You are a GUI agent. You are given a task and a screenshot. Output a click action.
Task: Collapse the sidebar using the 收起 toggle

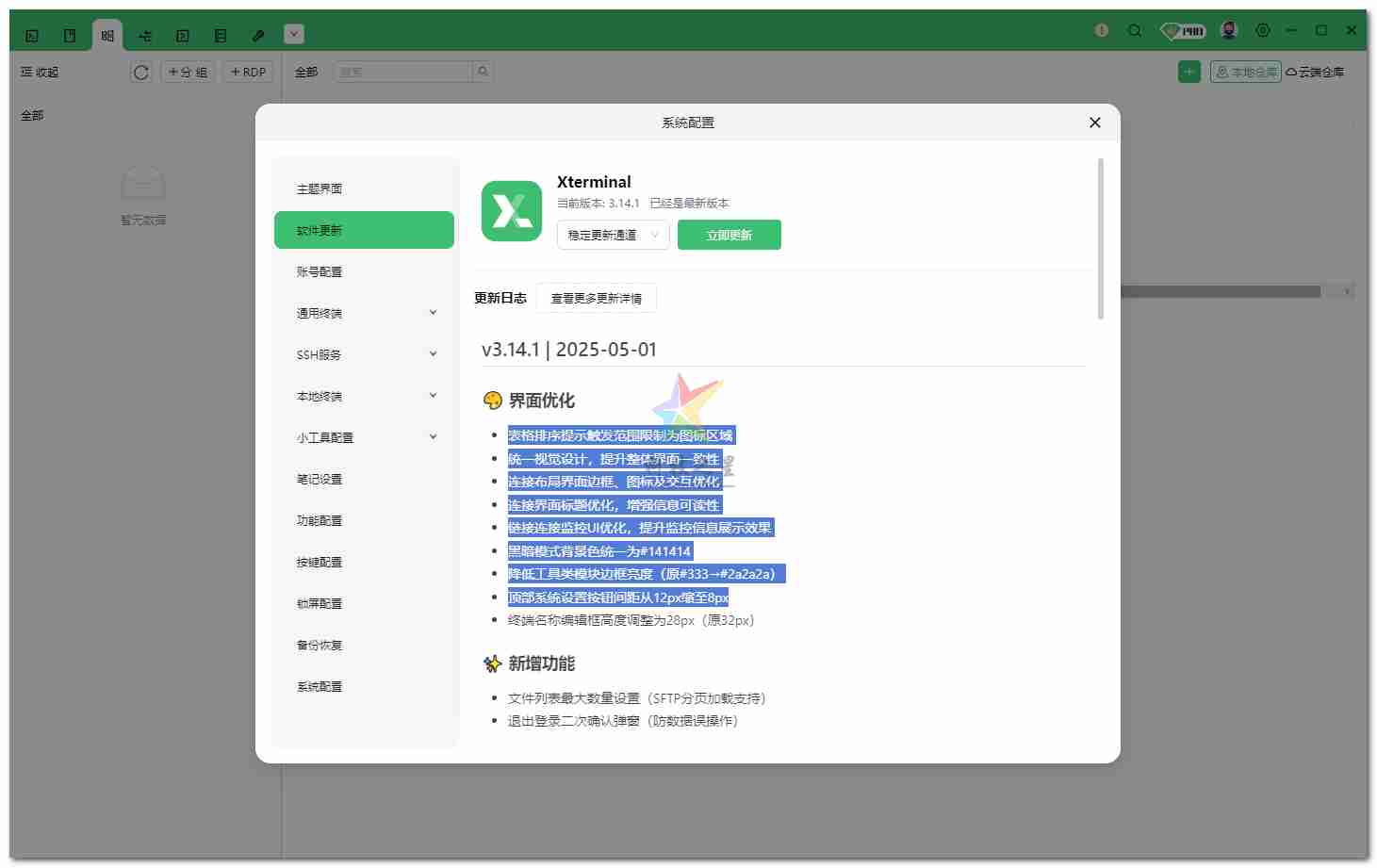pos(39,72)
